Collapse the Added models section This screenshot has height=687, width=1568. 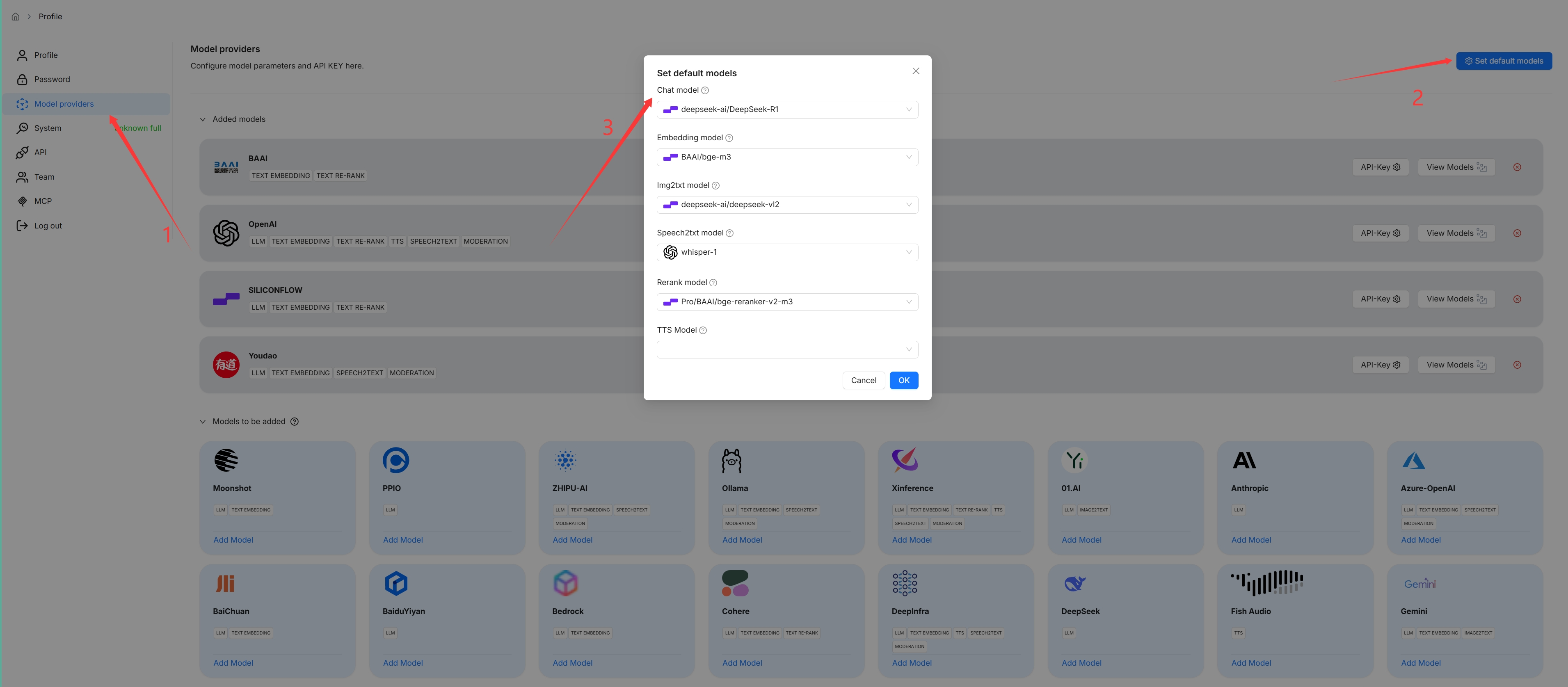coord(203,119)
